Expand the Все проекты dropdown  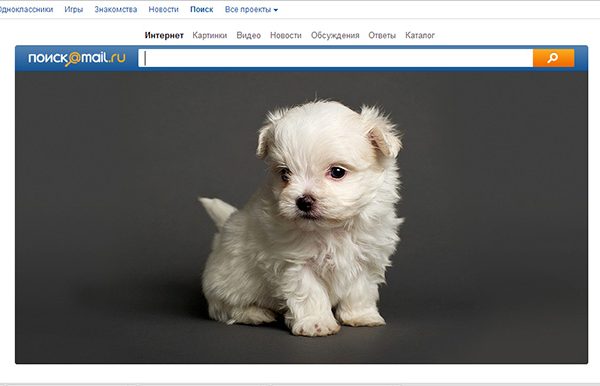pyautogui.click(x=251, y=10)
